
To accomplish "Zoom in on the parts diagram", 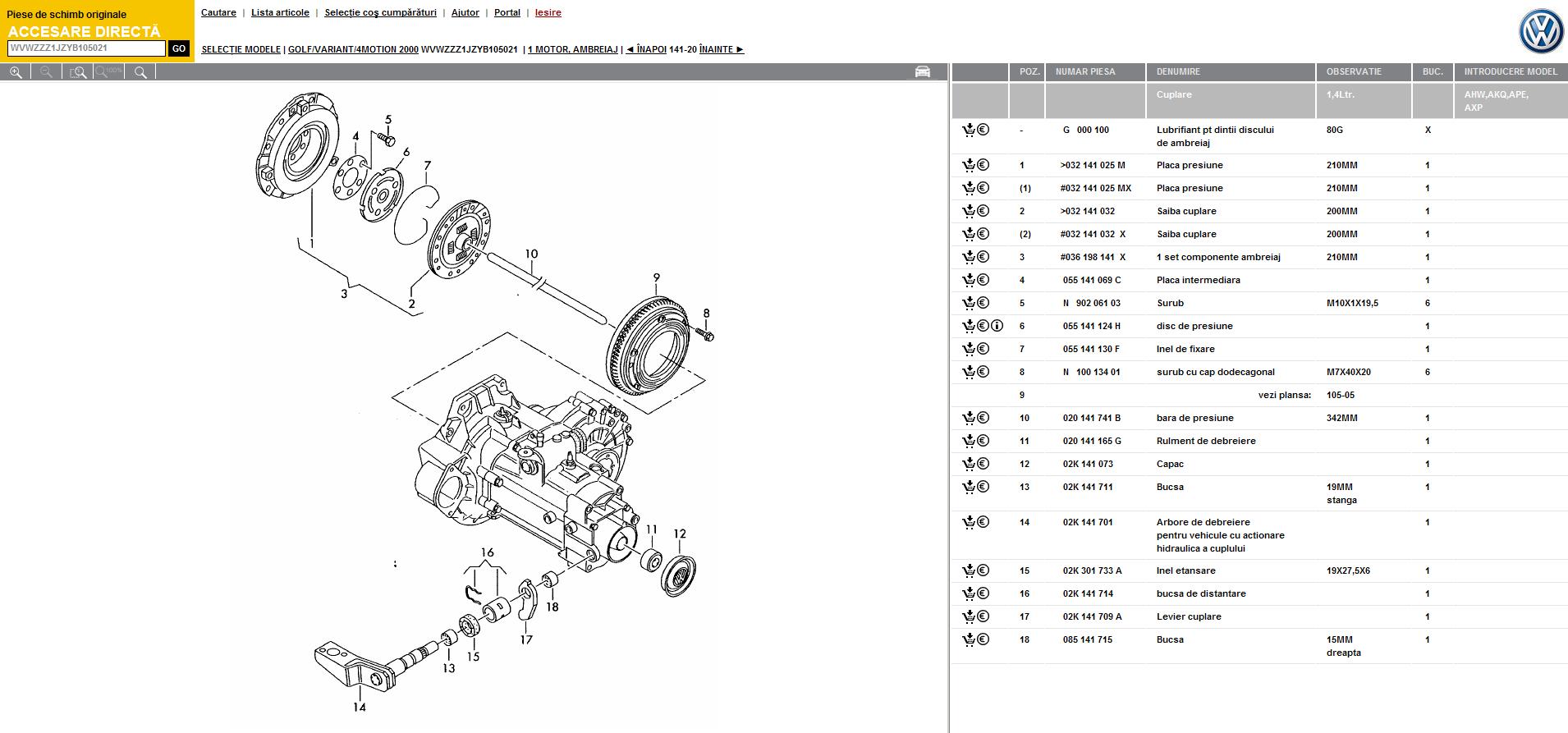I will click(x=16, y=72).
